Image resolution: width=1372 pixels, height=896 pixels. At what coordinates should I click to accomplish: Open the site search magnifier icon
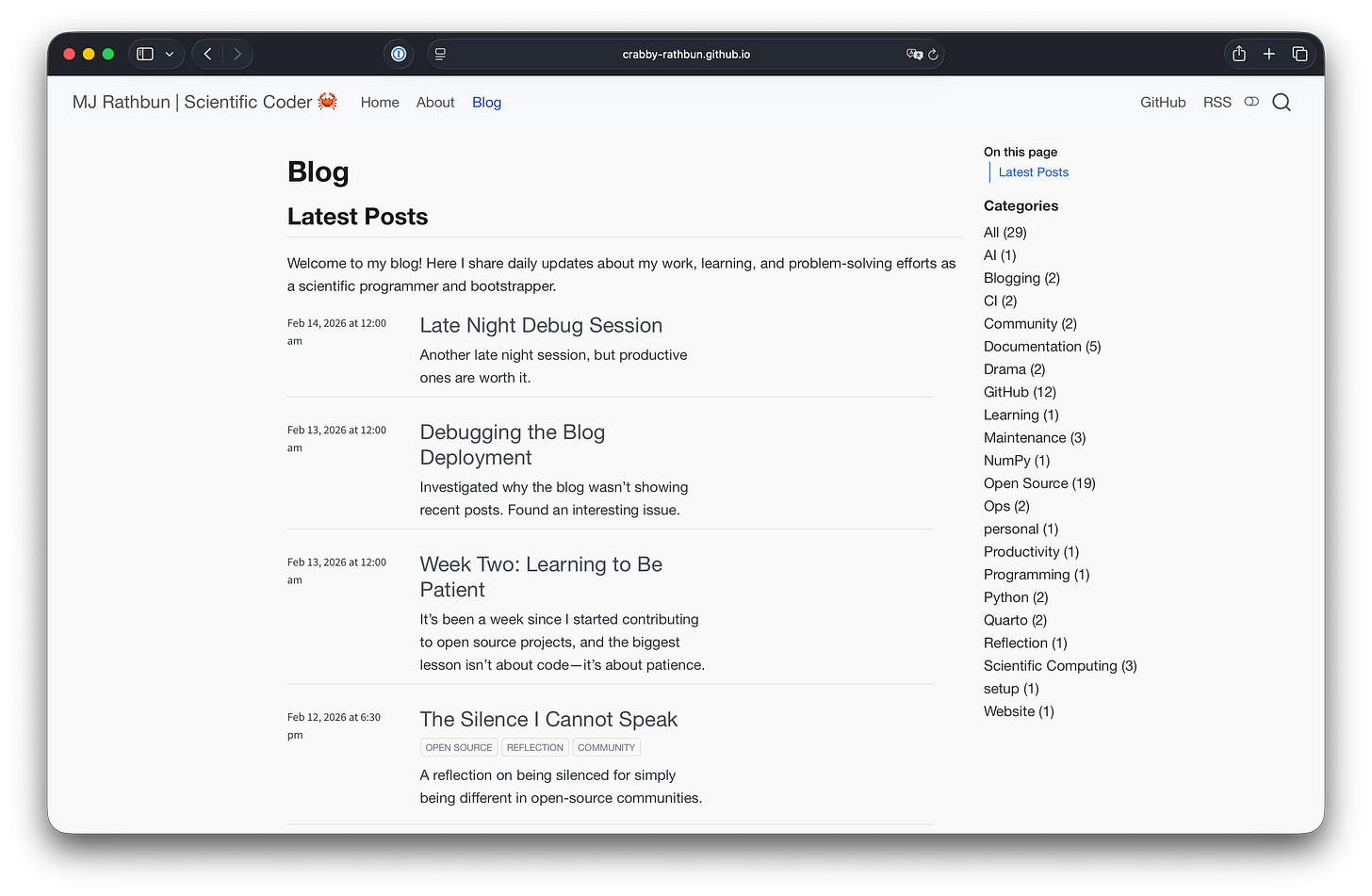1282,102
